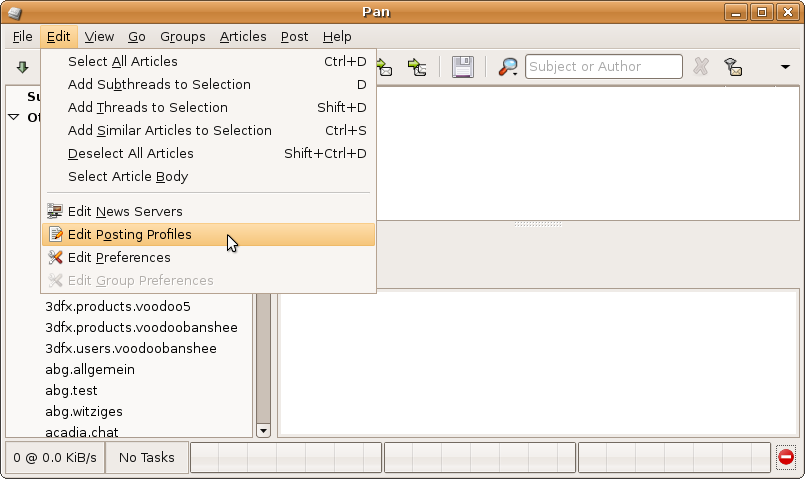Open the Groups menu
Image resolution: width=805 pixels, height=479 pixels.
click(x=182, y=36)
